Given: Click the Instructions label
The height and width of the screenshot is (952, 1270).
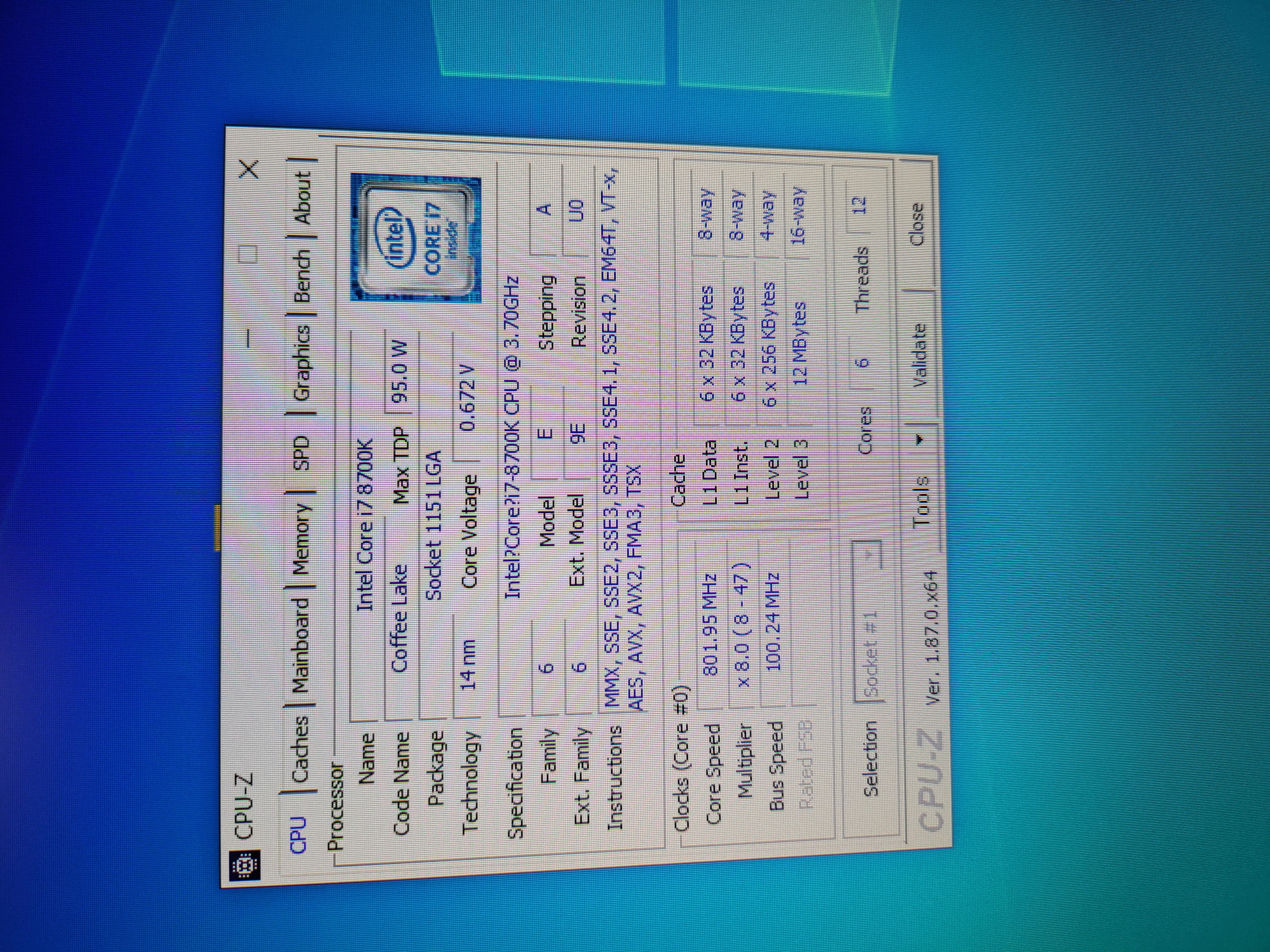Looking at the screenshot, I should (x=615, y=778).
